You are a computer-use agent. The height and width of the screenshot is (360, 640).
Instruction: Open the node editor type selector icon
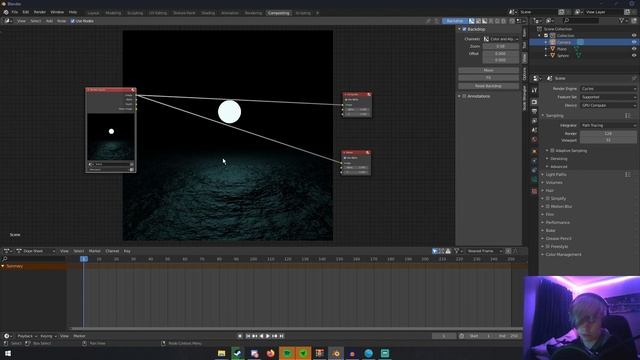coord(8,21)
